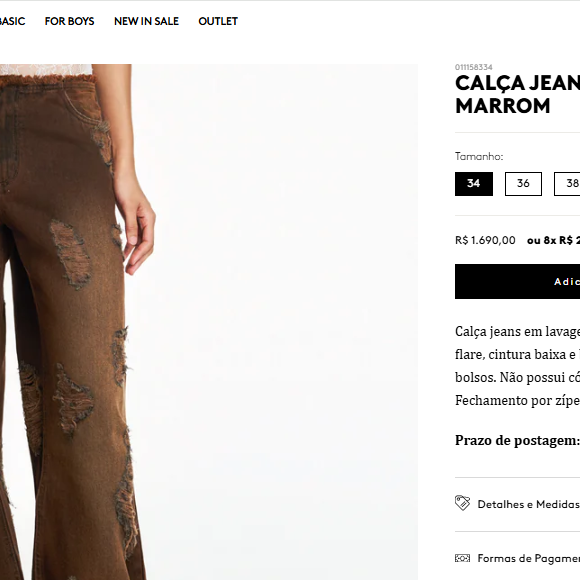The width and height of the screenshot is (580, 580).
Task: Click the 8x installment price text
Action: 553,240
